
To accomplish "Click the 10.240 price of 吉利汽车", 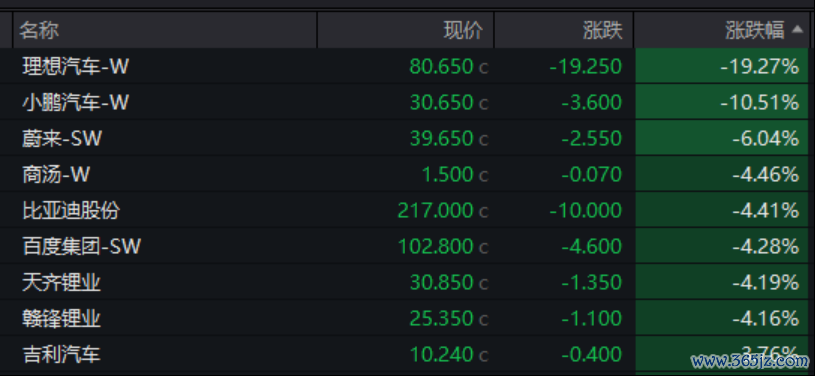I will coord(442,354).
